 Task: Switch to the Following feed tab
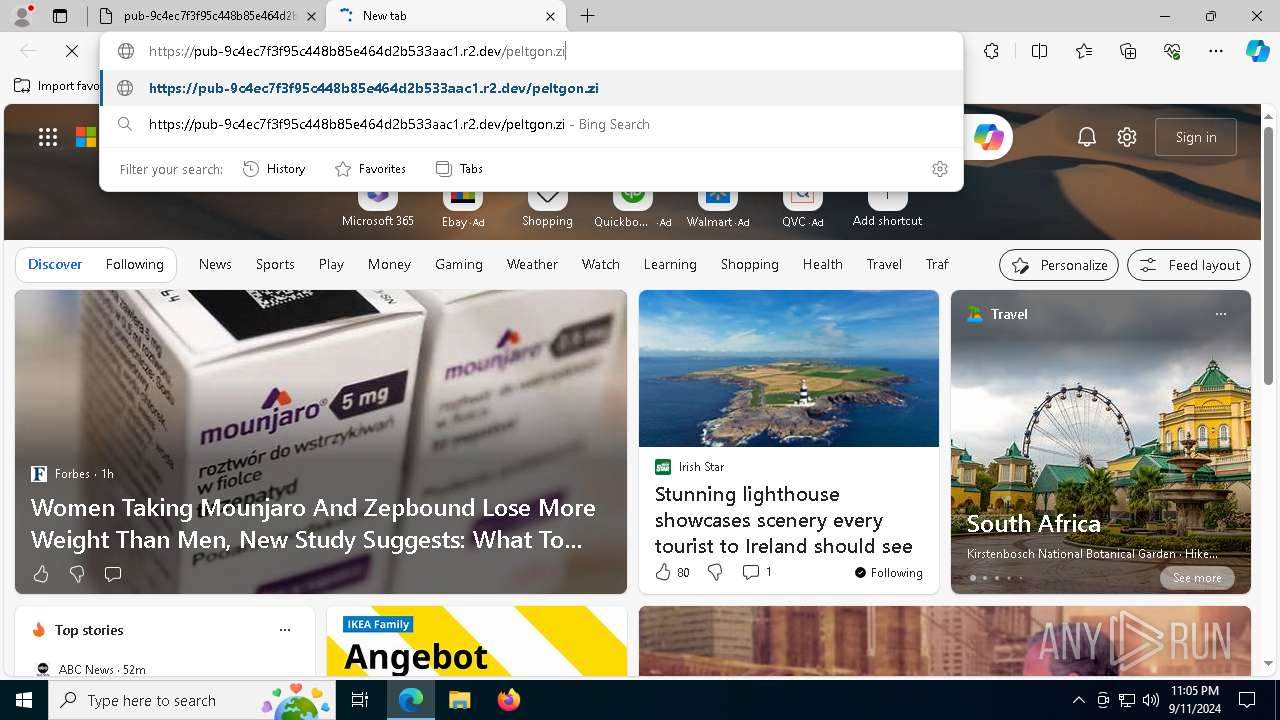[x=134, y=264]
